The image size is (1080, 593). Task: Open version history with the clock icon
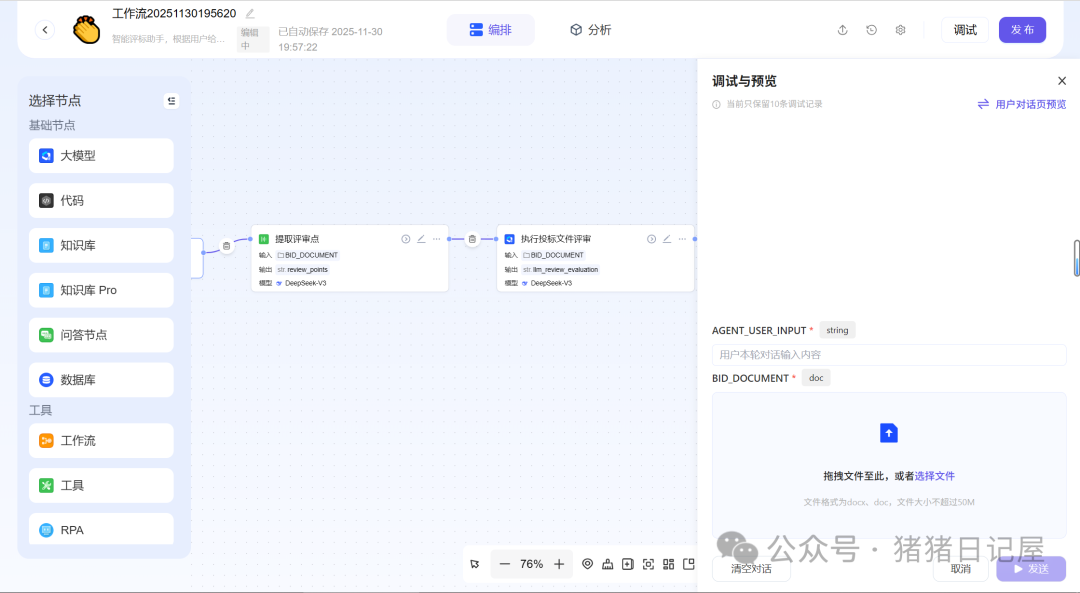pos(870,30)
